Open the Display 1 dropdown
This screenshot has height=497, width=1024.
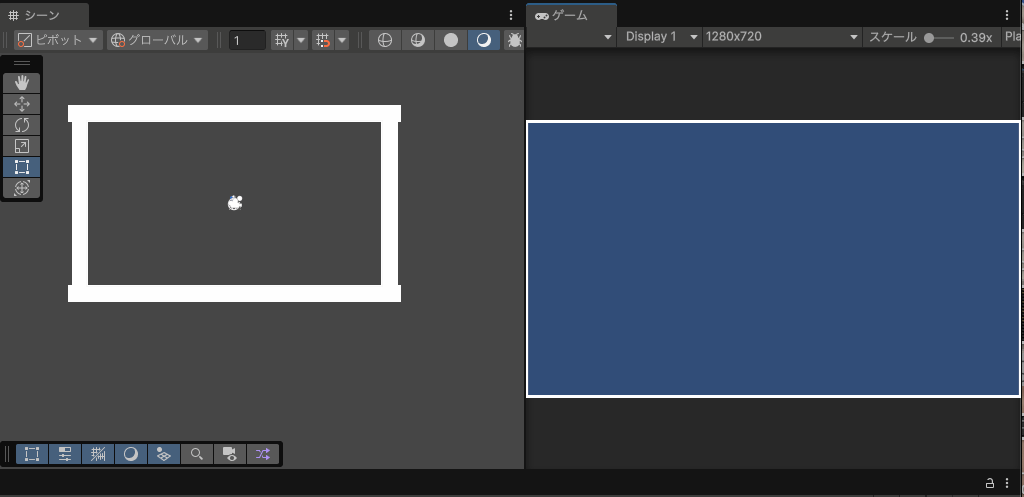pyautogui.click(x=660, y=37)
